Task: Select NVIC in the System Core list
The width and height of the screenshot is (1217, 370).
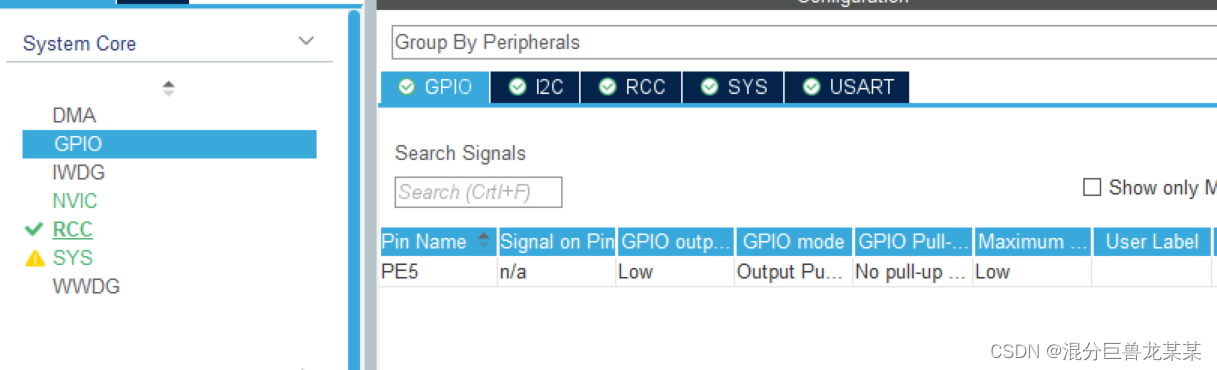Action: 75,201
